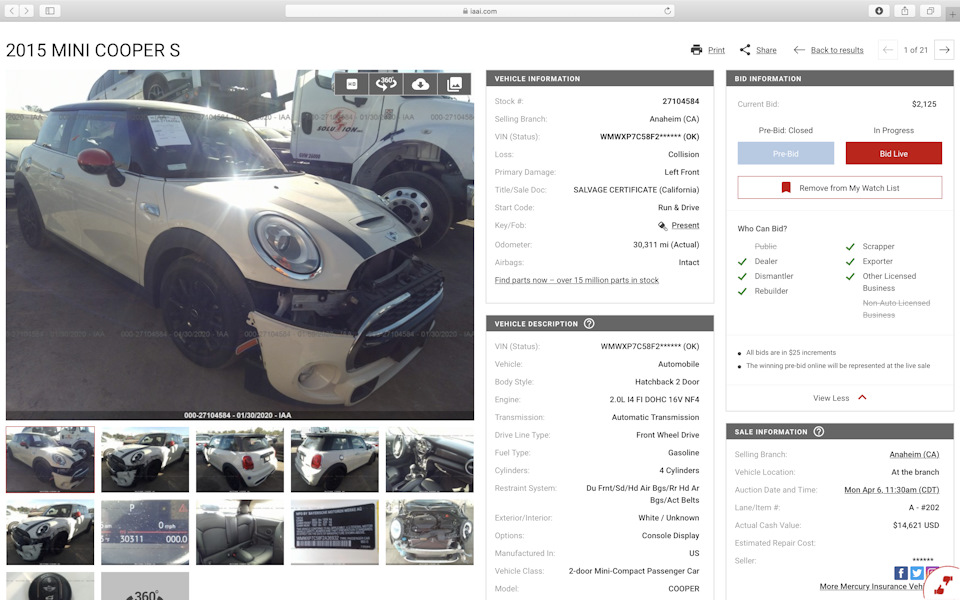Screen dimensions: 960x600
Task: Select first thumbnail of front left view
Action: click(x=50, y=459)
